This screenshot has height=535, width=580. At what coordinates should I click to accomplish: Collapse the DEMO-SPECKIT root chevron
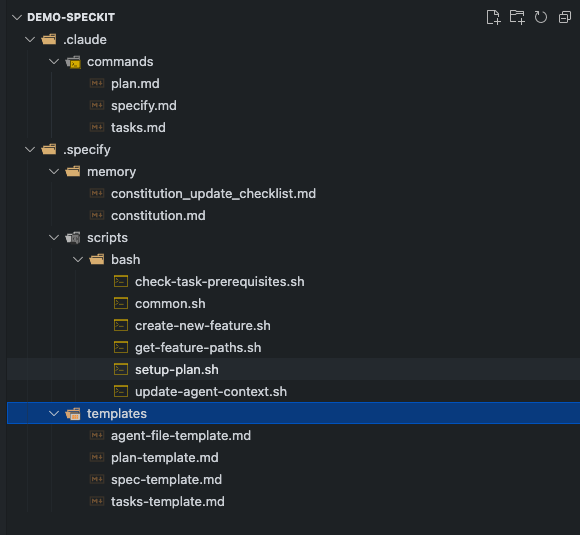(x=17, y=17)
